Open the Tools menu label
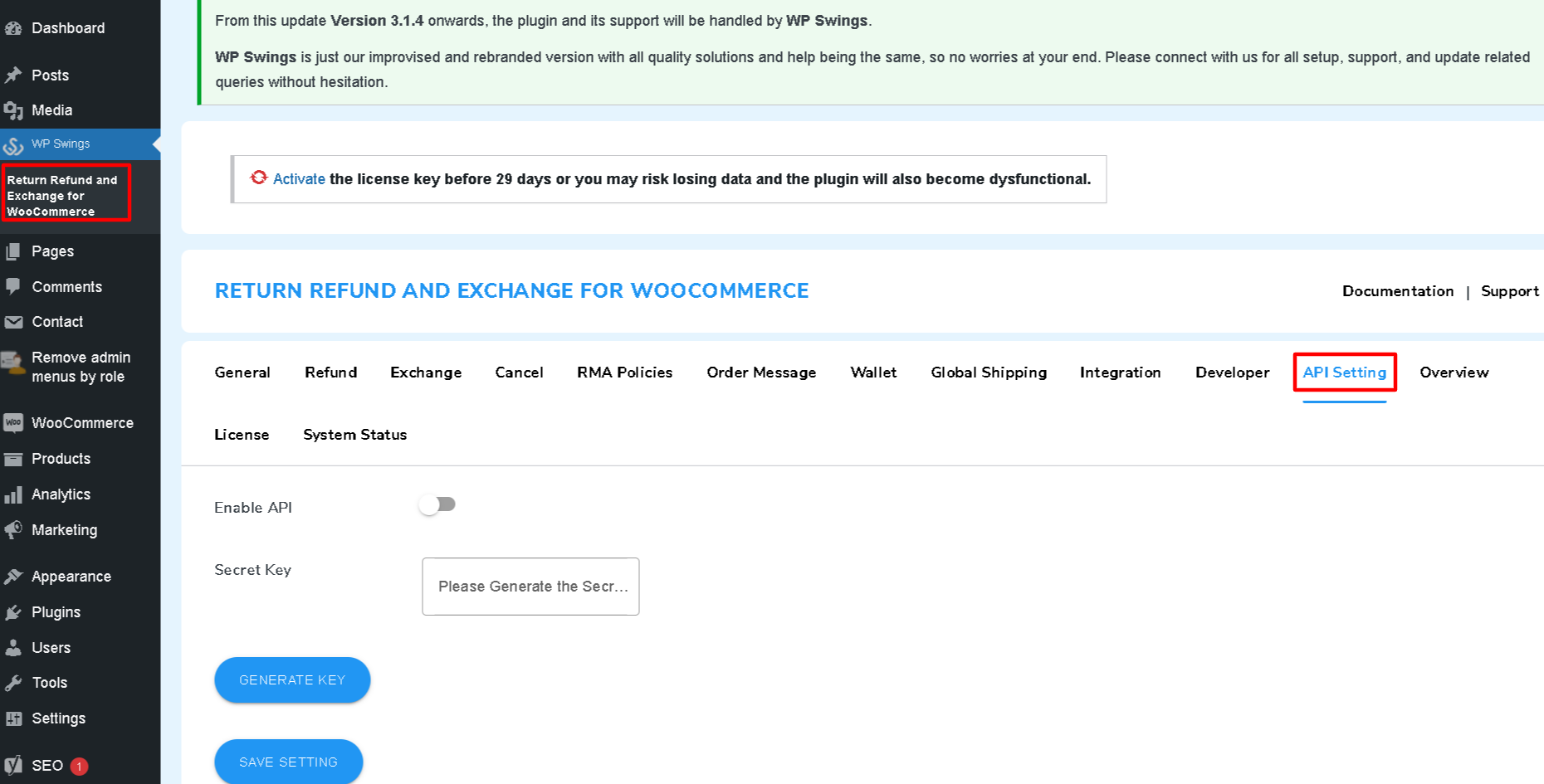Screen dimensions: 1544x784 click(x=49, y=683)
